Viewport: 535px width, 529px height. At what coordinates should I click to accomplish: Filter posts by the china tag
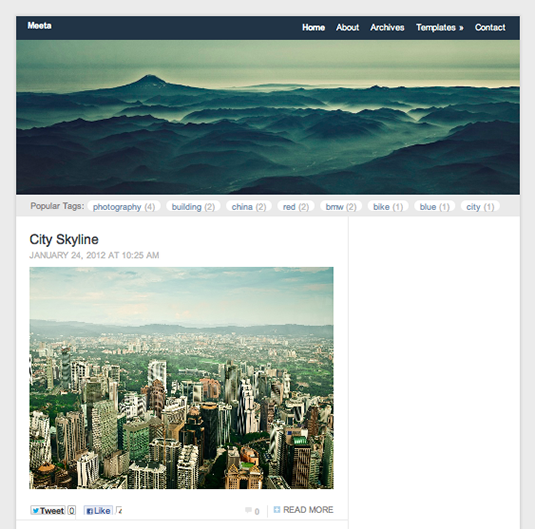[x=249, y=207]
